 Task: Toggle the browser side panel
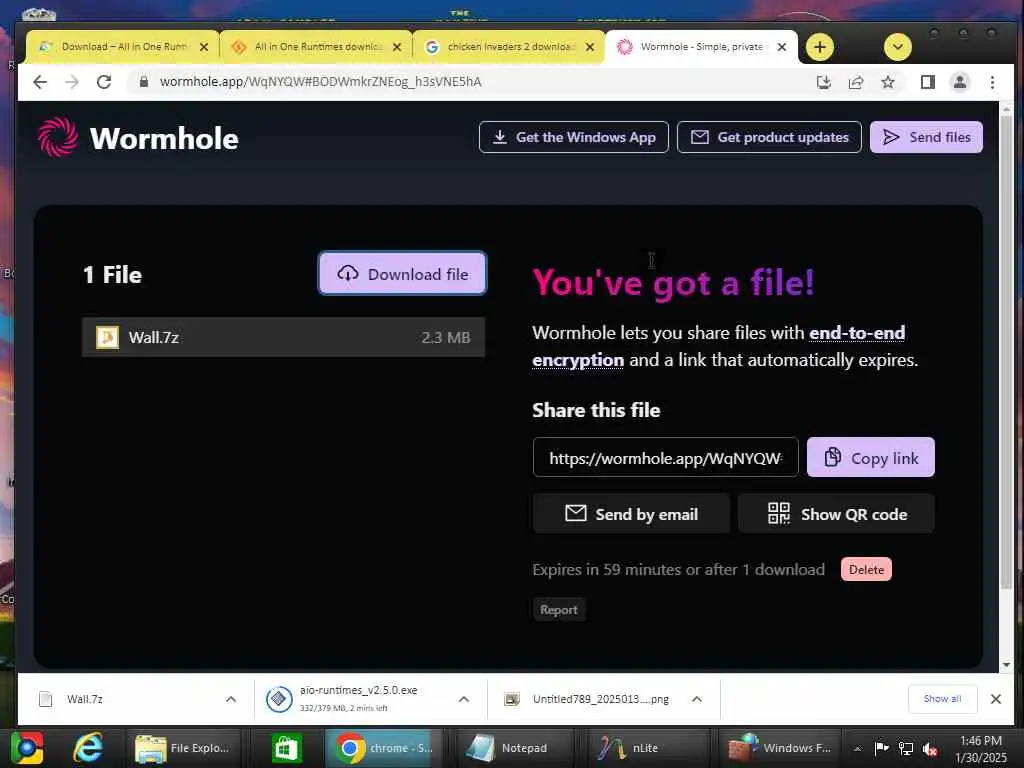[927, 82]
